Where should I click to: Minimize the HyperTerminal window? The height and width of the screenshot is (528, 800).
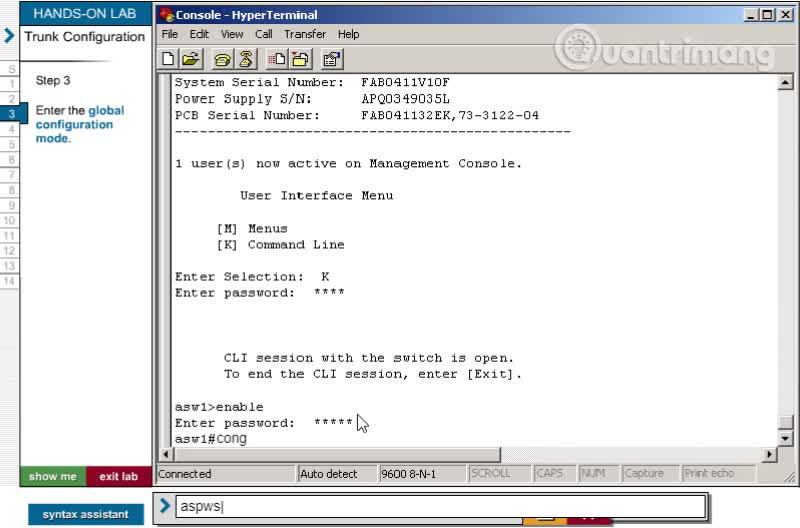pos(750,15)
